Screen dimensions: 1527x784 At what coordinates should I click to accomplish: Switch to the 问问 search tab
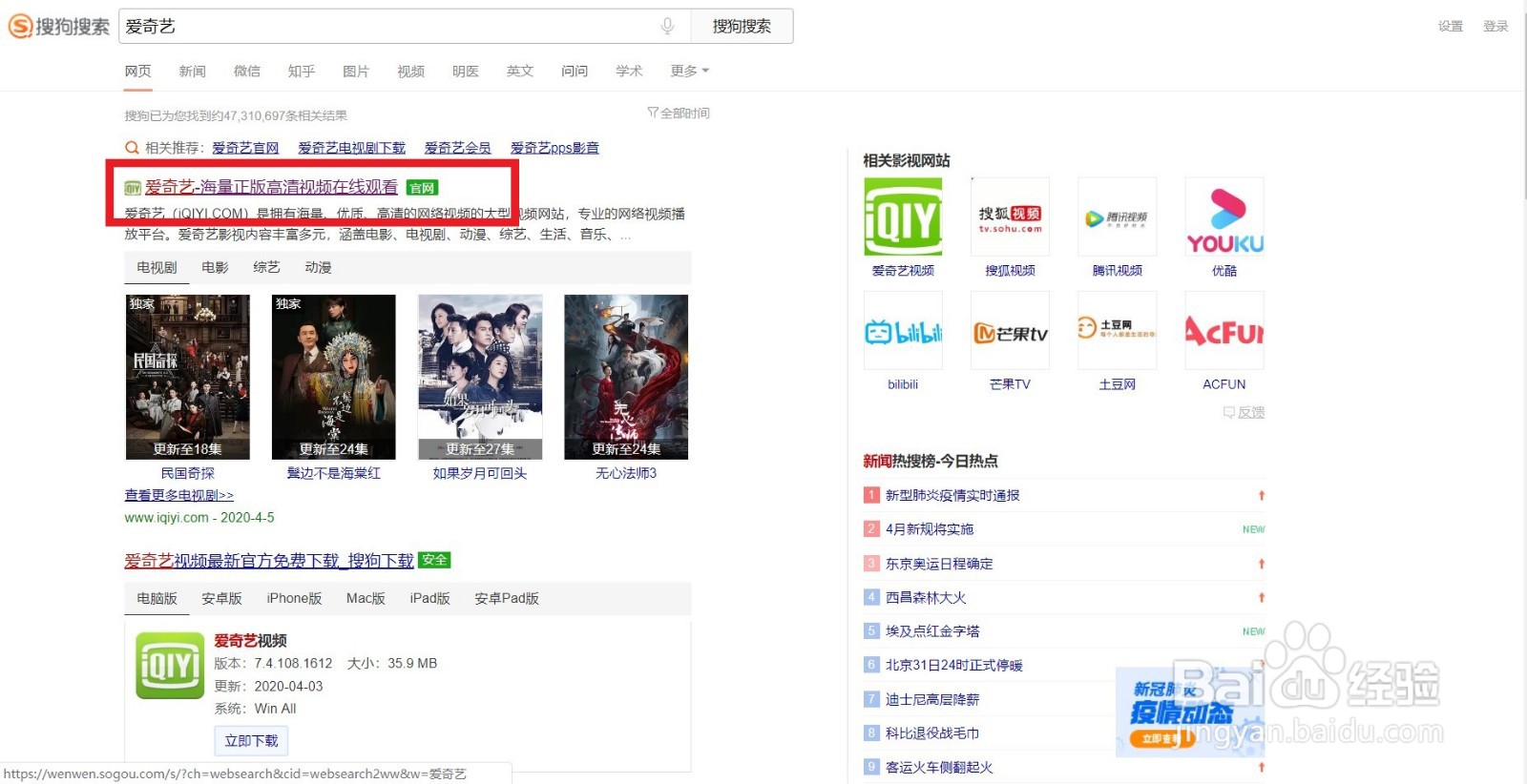point(575,71)
